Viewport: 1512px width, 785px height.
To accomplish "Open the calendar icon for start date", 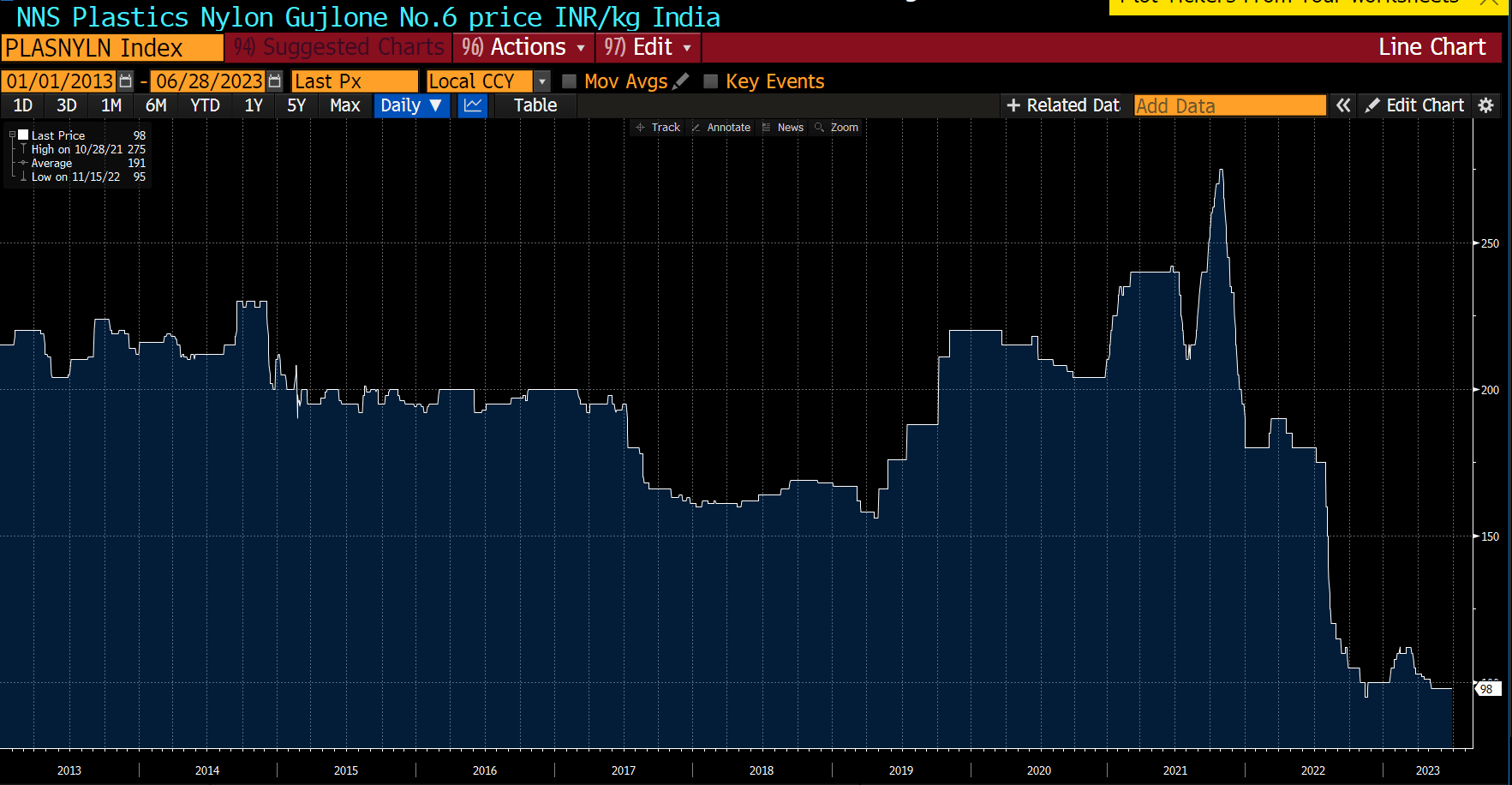I will 125,81.
